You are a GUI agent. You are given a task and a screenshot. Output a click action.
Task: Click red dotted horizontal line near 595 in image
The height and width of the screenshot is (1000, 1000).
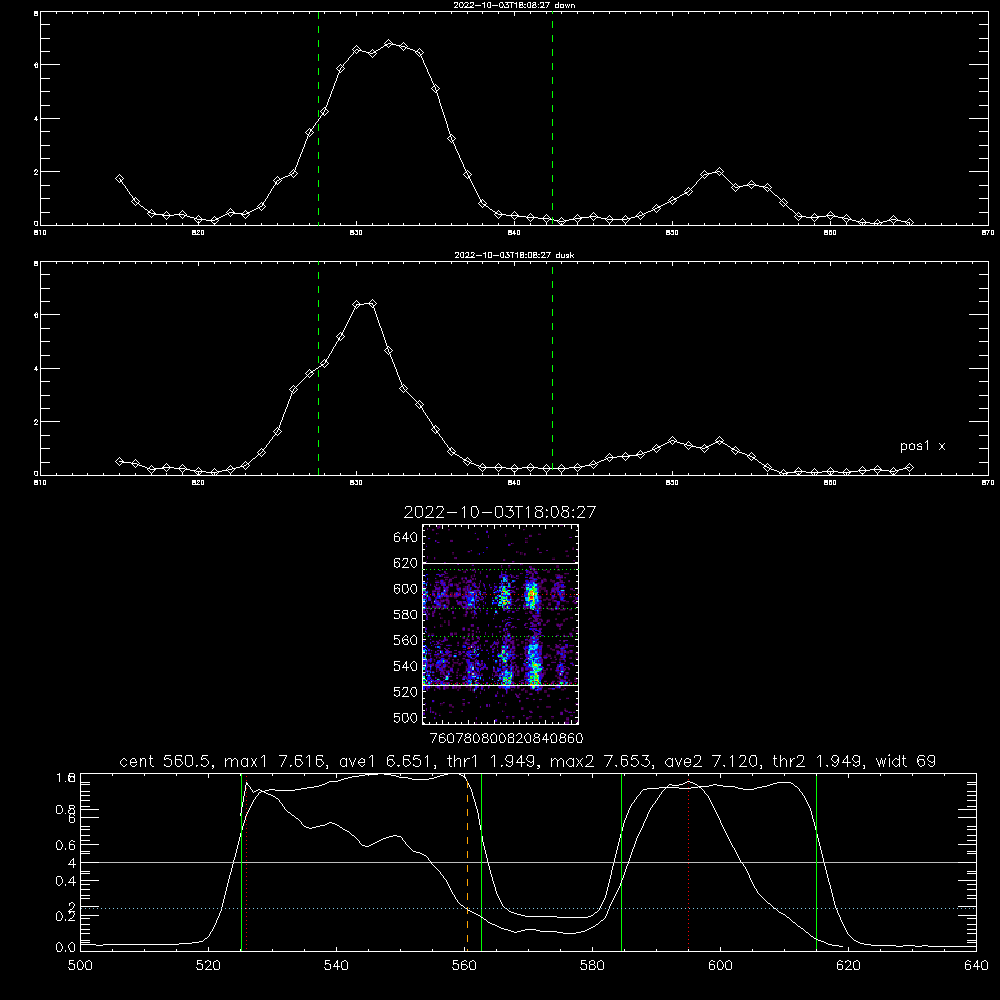(x=501, y=595)
